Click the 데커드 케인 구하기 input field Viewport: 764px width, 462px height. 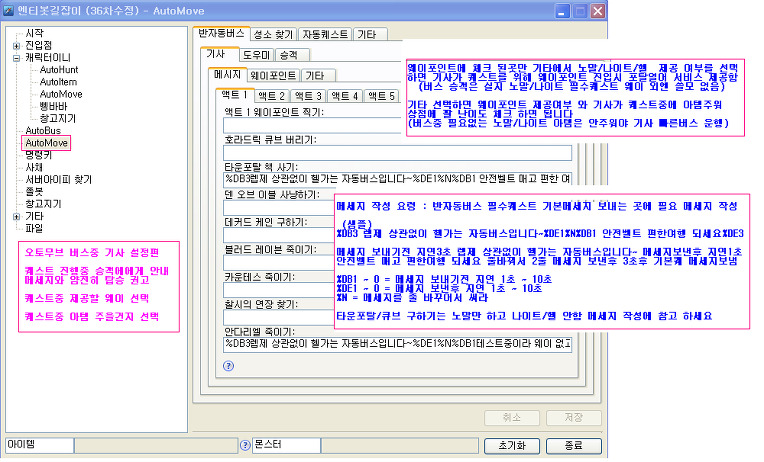(x=279, y=235)
